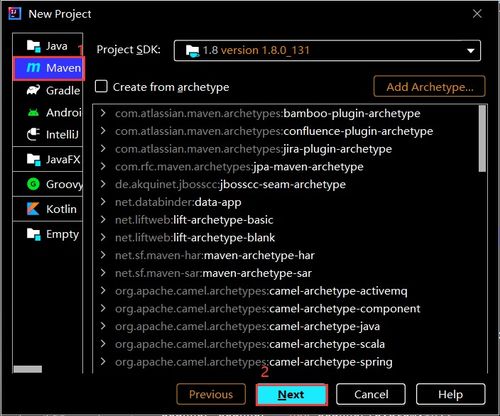The height and width of the screenshot is (416, 500).
Task: Select the Java project type icon
Action: click(33, 46)
